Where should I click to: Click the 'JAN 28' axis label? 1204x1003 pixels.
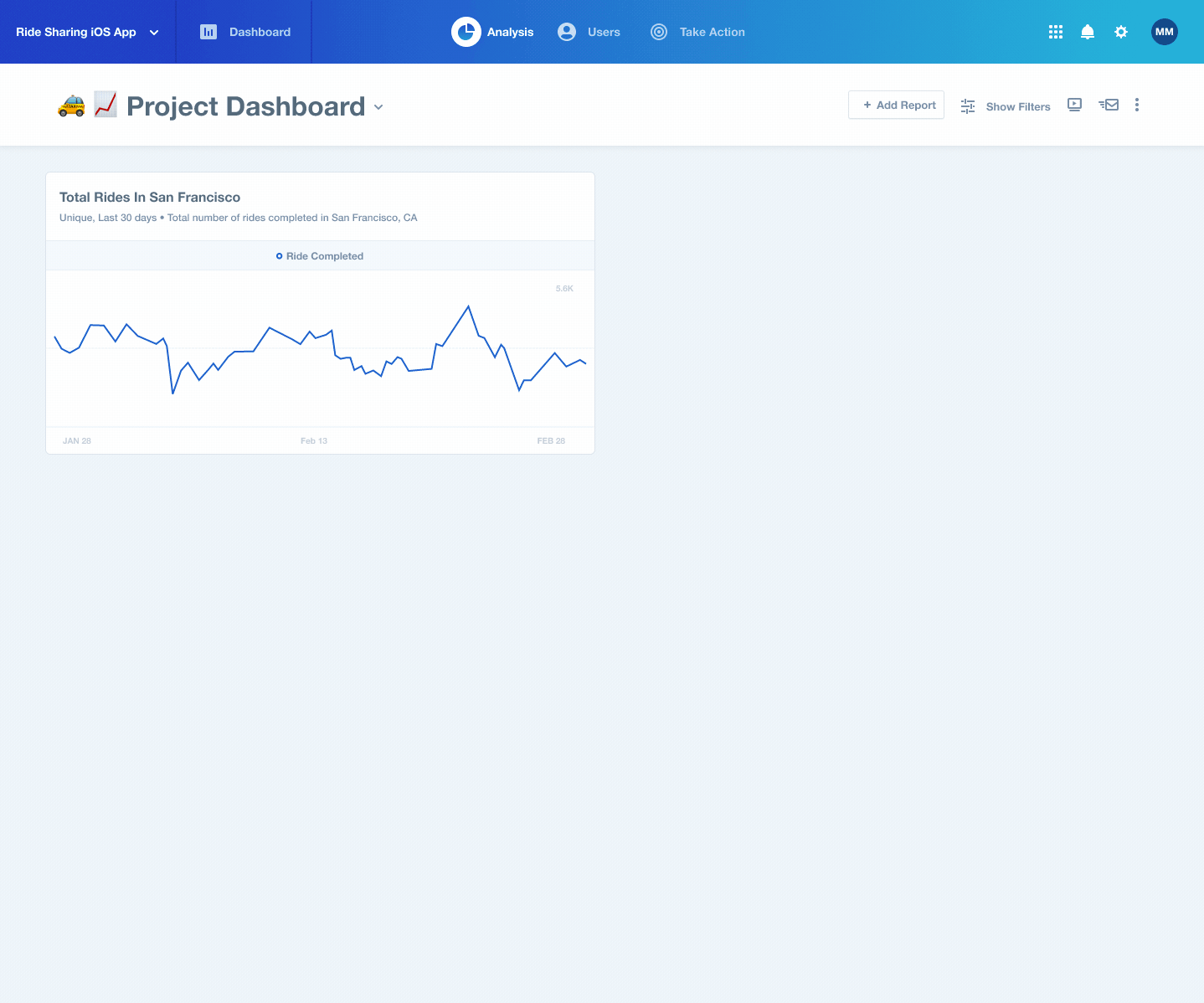click(x=77, y=441)
